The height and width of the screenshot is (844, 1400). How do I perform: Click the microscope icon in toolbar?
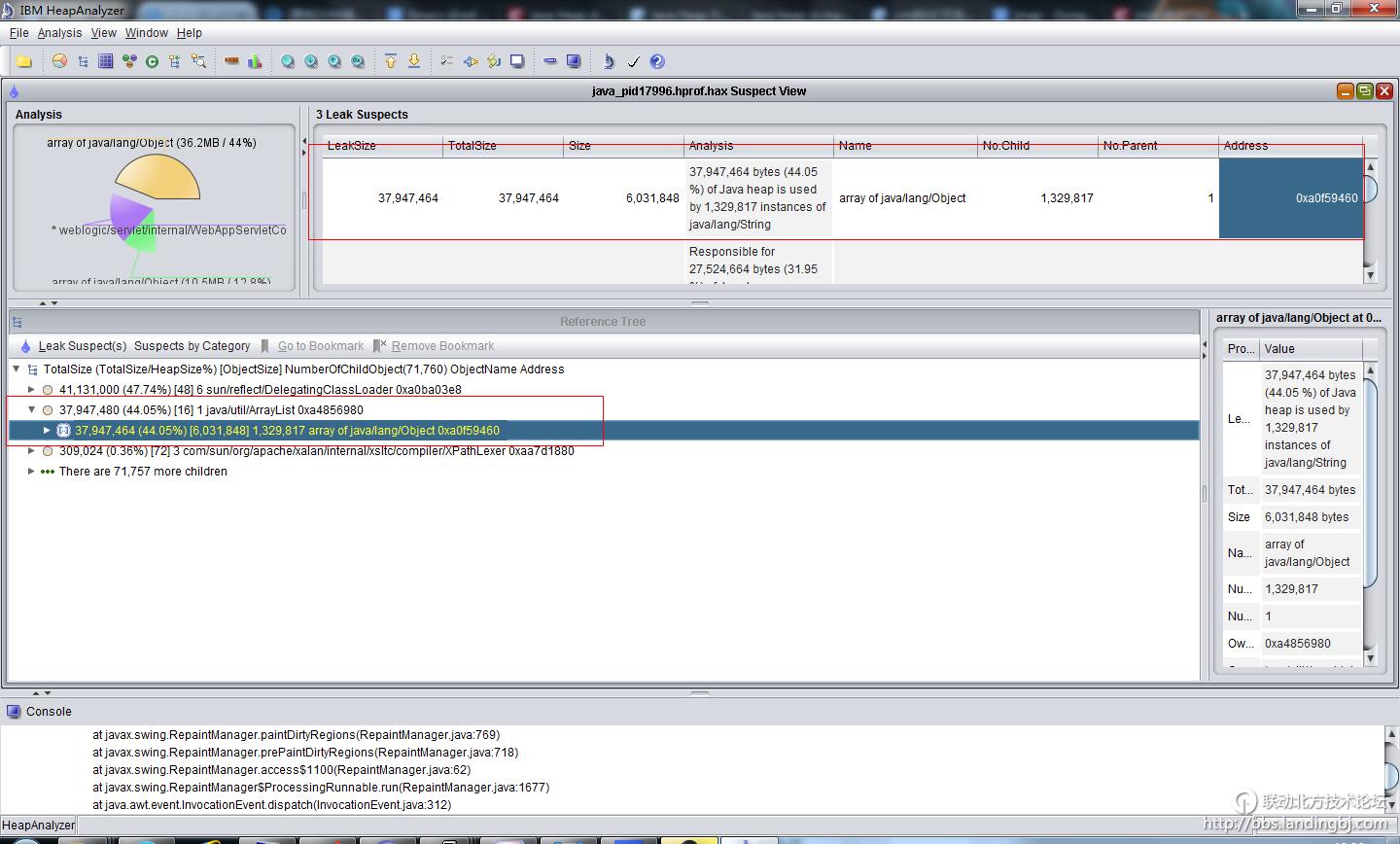pos(608,61)
